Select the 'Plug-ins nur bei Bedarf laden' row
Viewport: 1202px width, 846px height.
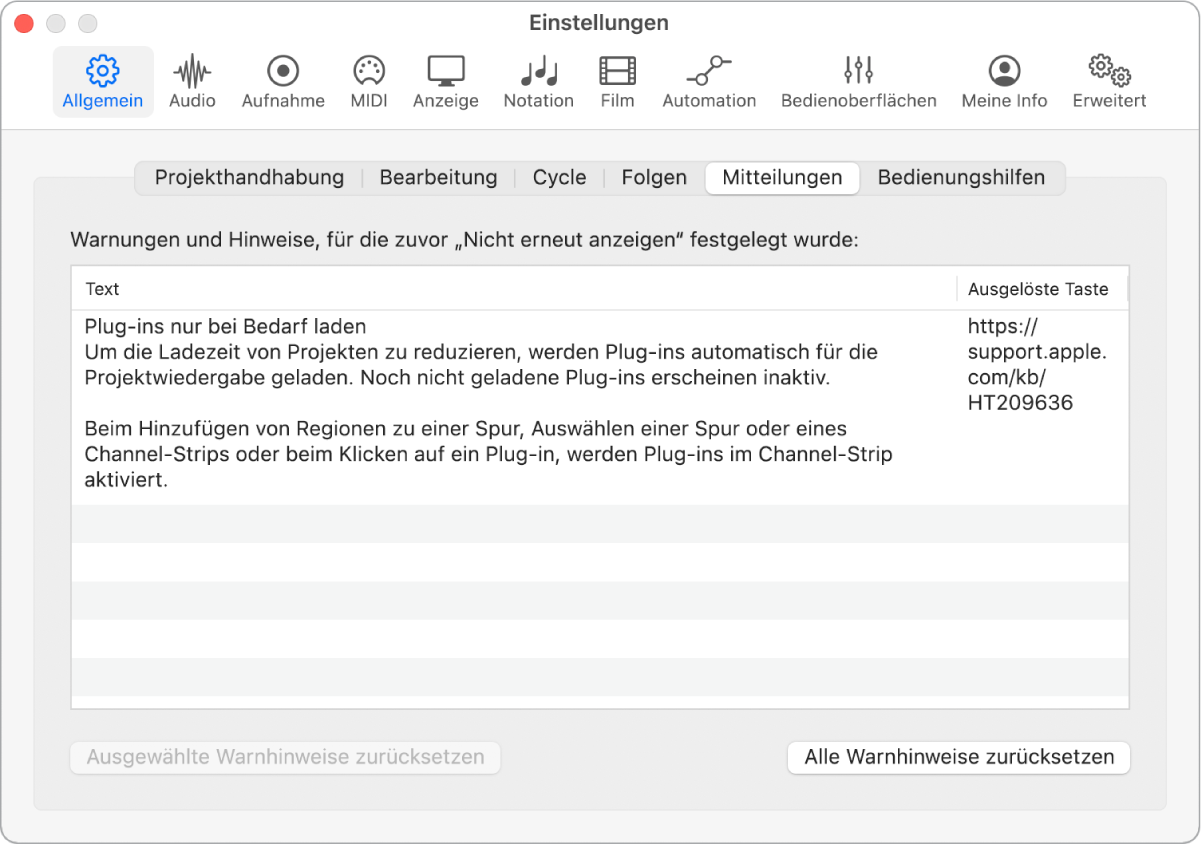600,408
